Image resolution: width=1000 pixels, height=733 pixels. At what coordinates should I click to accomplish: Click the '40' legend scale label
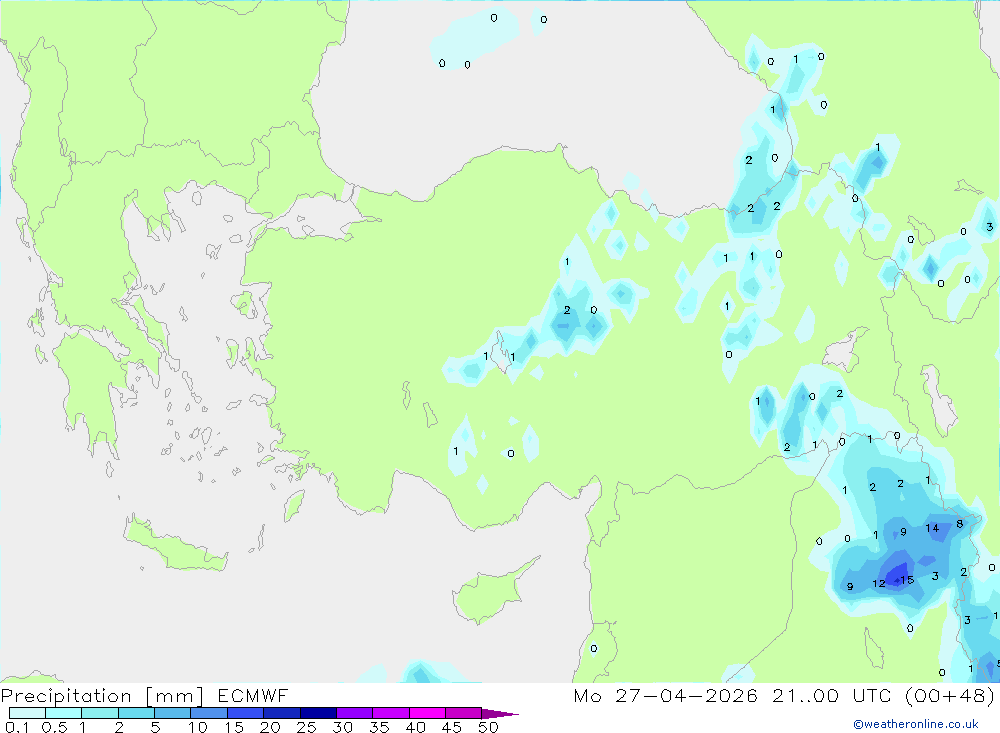416,727
